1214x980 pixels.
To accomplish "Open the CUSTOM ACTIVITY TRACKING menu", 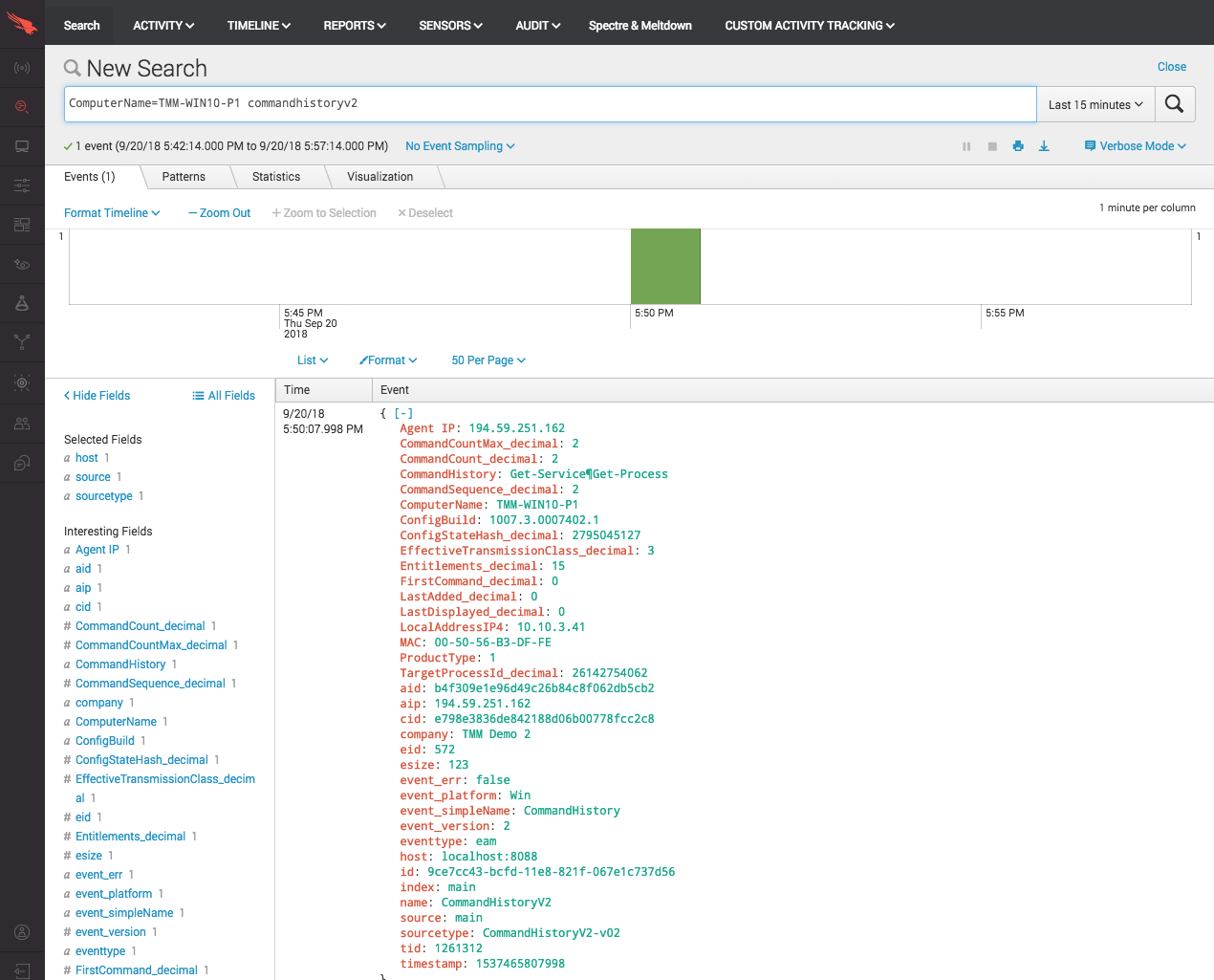I will point(810,26).
